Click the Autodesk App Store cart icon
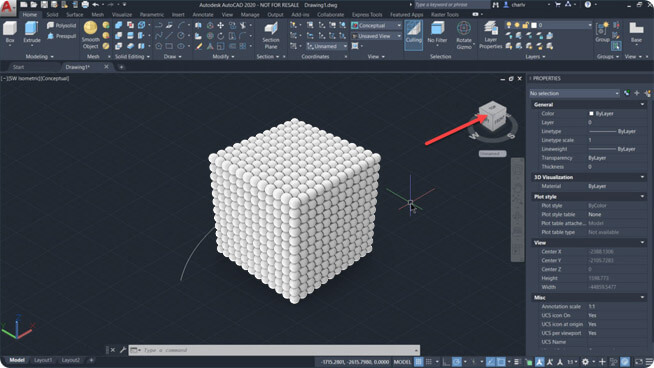The height and width of the screenshot is (368, 654). 558,5
